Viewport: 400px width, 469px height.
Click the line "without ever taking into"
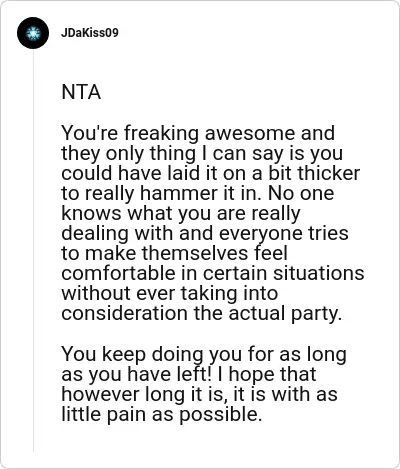(170, 293)
